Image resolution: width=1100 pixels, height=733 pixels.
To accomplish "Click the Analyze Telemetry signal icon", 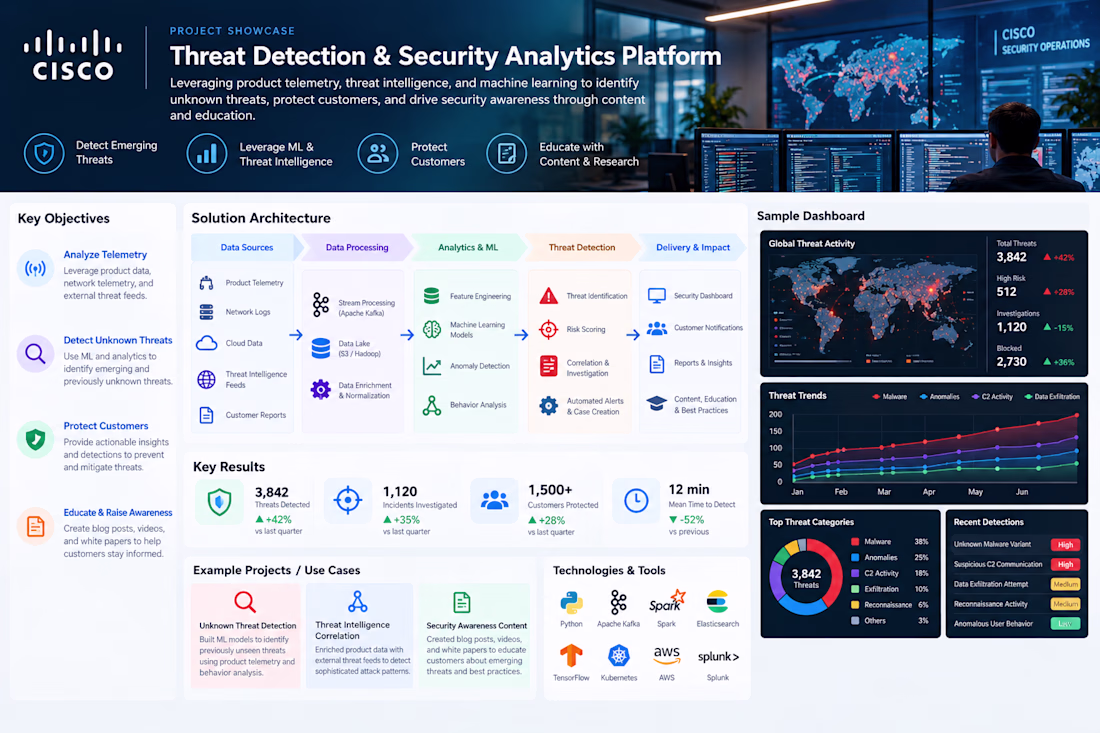I will coord(35,268).
